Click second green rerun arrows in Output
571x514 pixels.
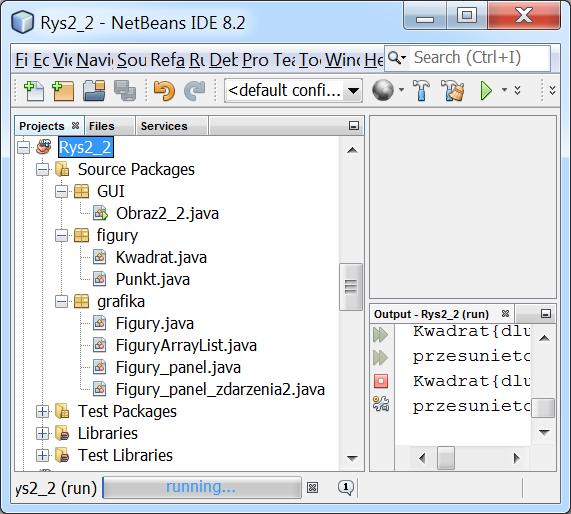pos(381,358)
